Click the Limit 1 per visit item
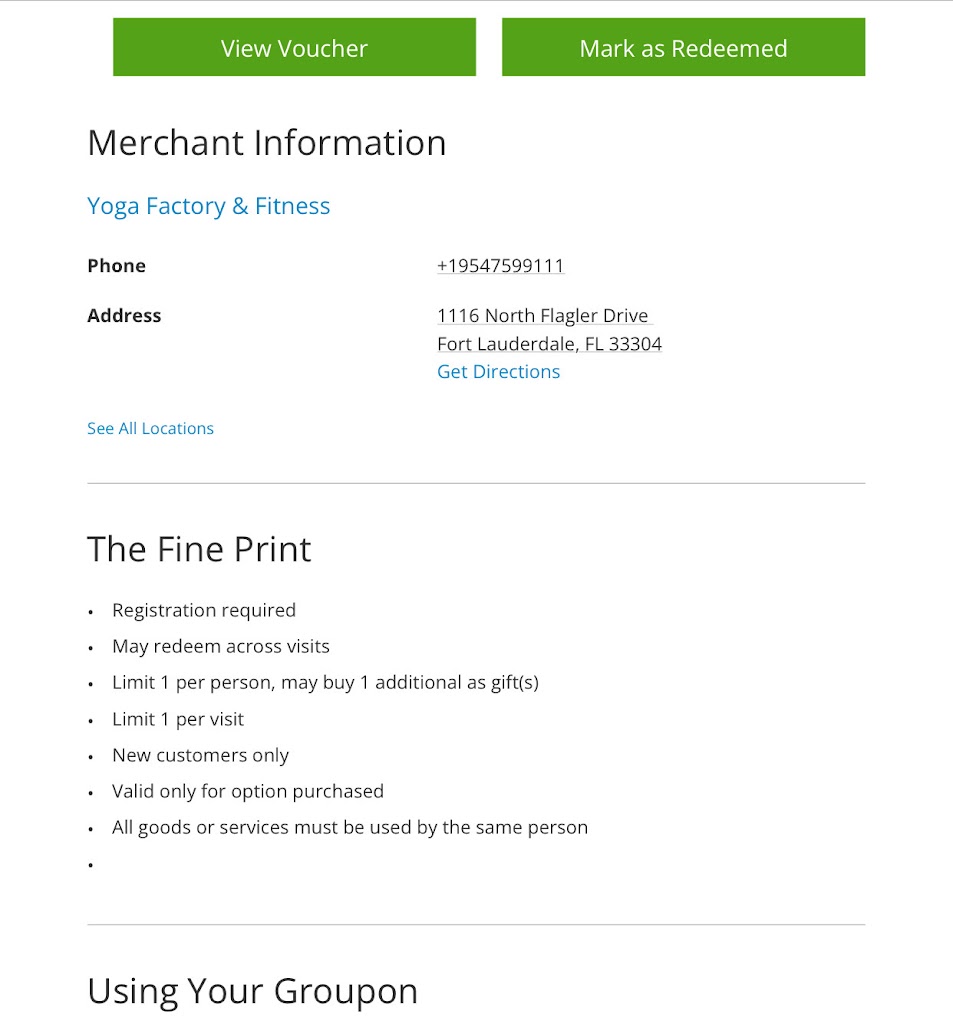Image resolution: width=953 pixels, height=1024 pixels. point(178,719)
